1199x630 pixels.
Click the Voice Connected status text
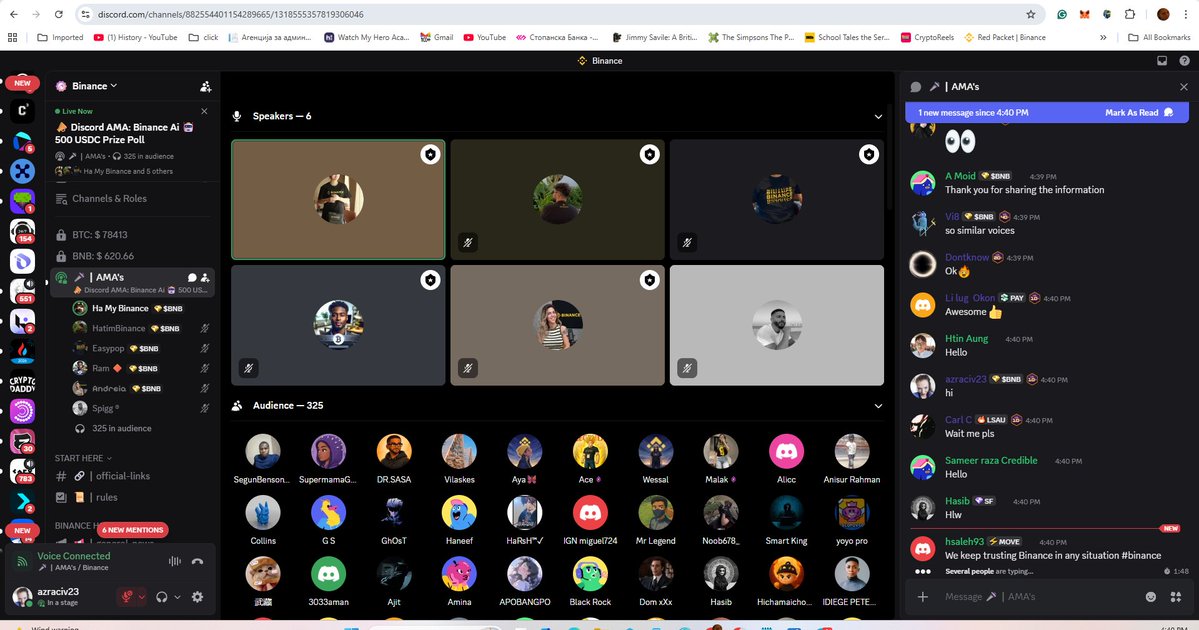73,556
